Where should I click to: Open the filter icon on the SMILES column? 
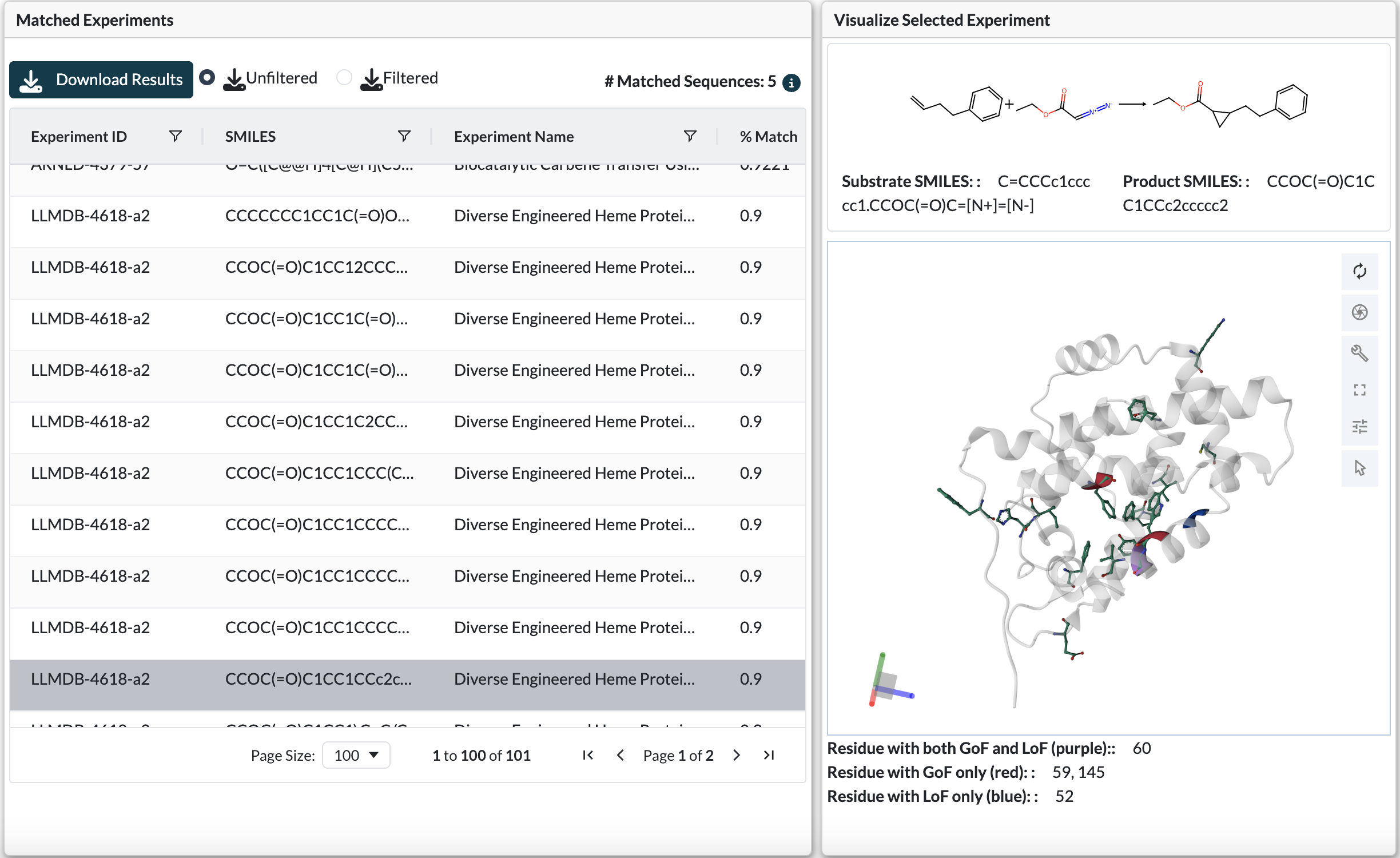tap(404, 136)
